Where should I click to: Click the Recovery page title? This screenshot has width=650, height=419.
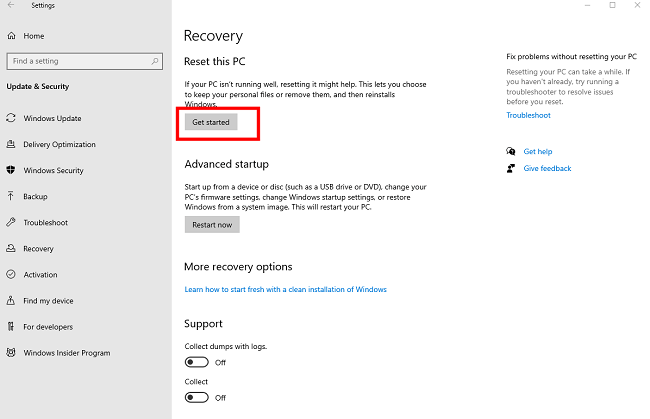tap(213, 36)
